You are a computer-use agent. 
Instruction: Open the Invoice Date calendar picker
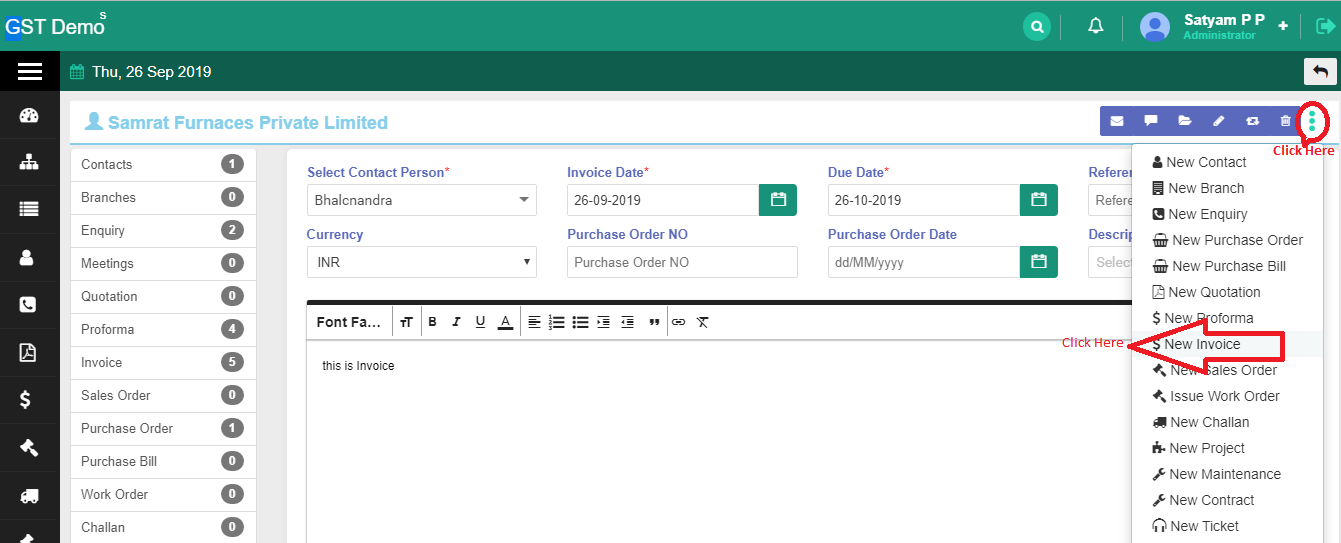coord(778,200)
